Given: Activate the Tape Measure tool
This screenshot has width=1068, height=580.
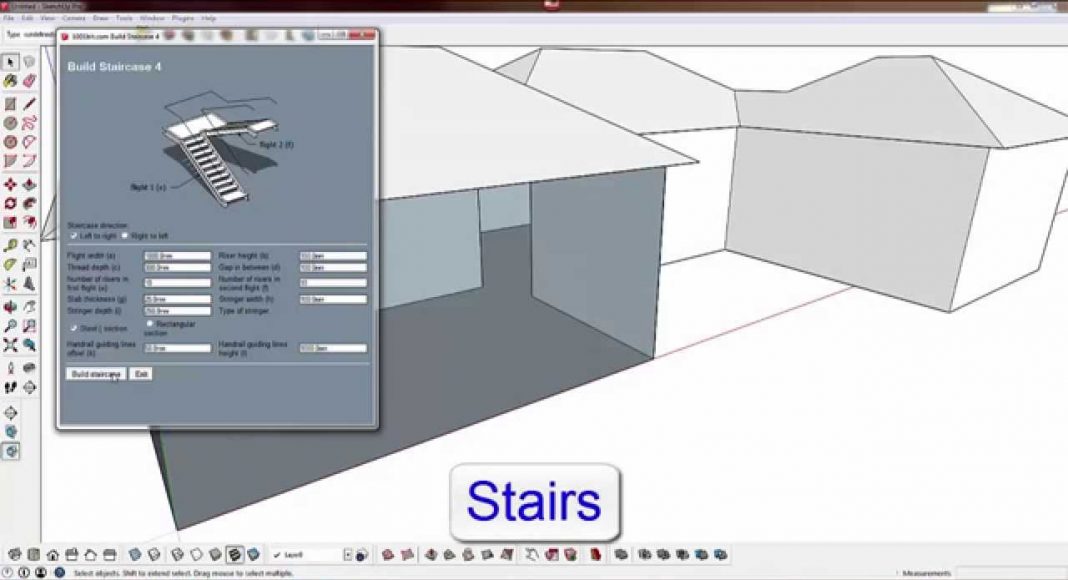Looking at the screenshot, I should pyautogui.click(x=11, y=245).
